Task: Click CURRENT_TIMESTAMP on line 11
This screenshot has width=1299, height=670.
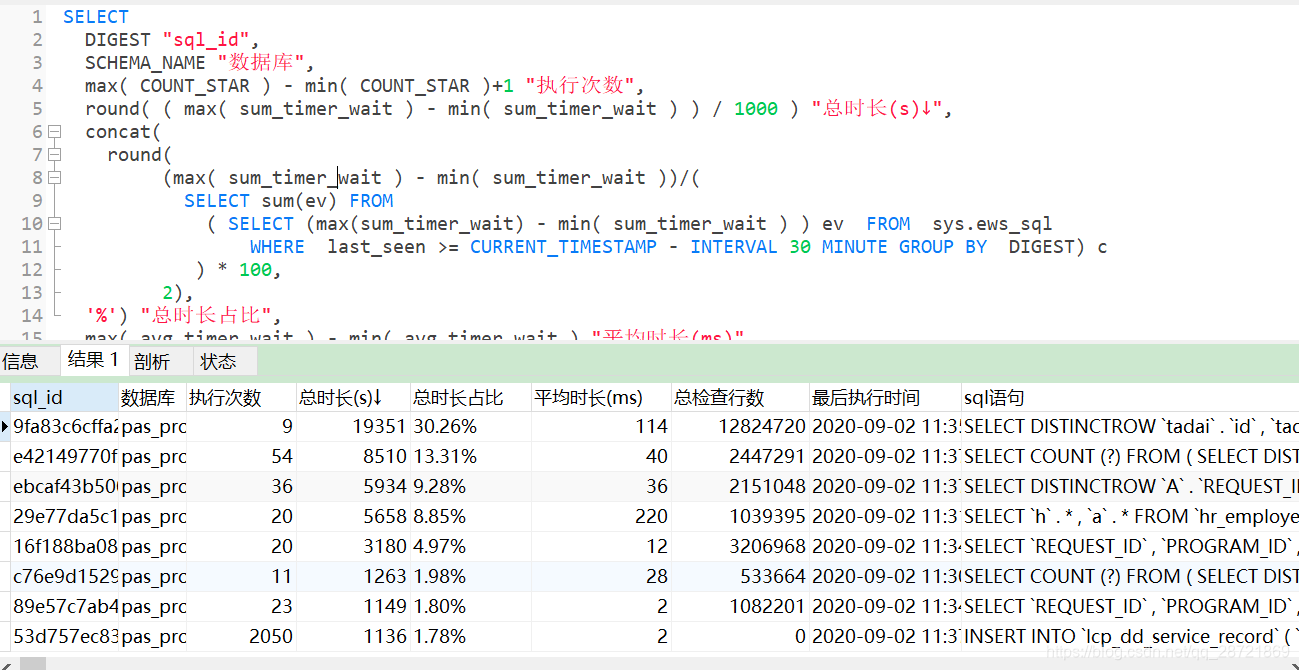Action: pyautogui.click(x=564, y=247)
